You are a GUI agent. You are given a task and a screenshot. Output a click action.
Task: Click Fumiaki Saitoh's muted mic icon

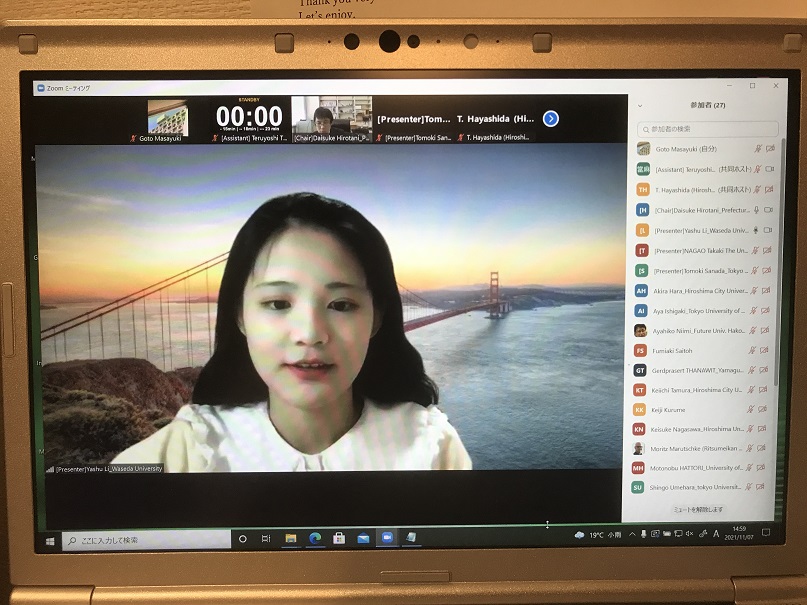(x=752, y=350)
